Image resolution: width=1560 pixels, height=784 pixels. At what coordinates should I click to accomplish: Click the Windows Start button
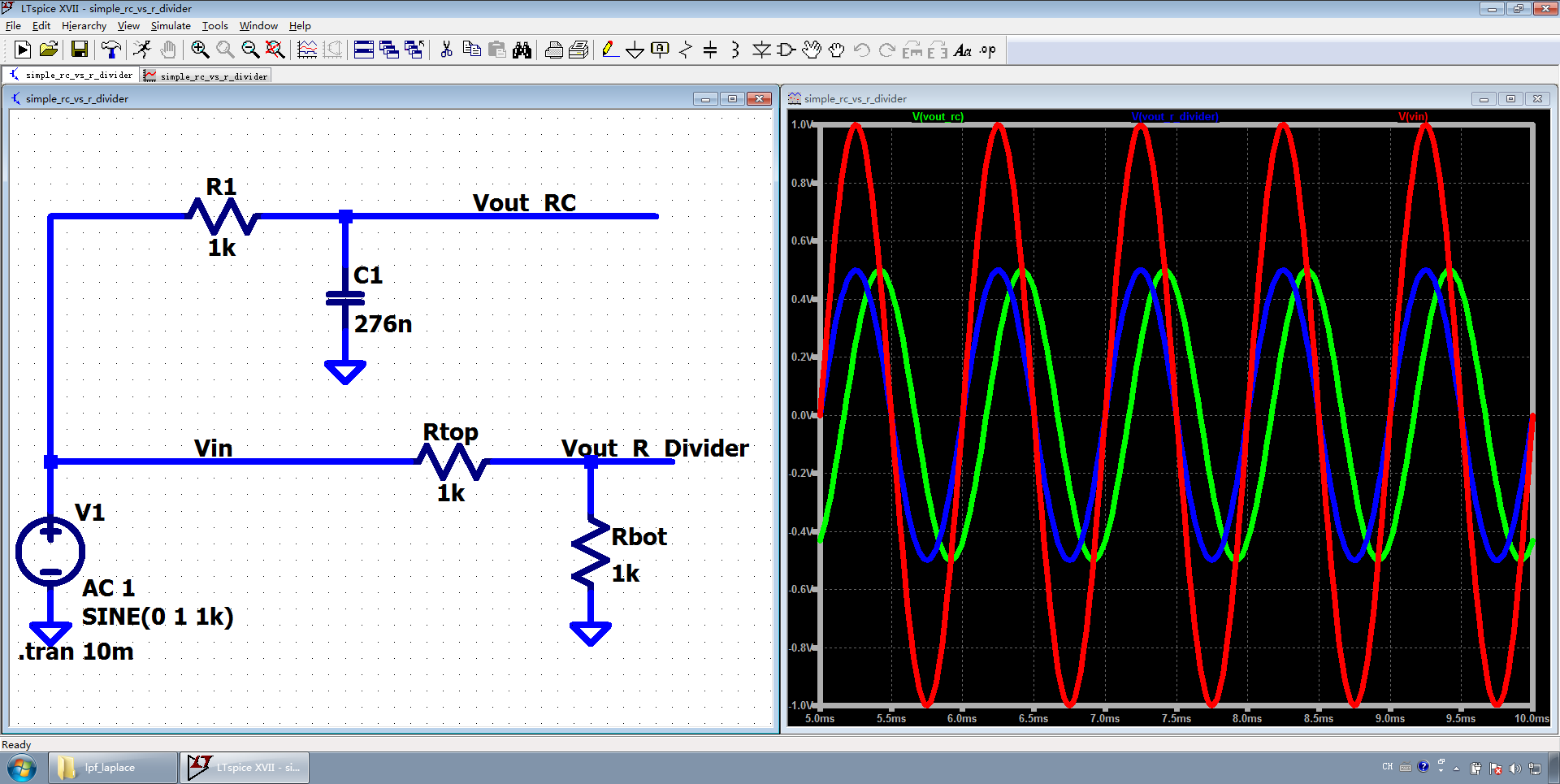(22, 768)
